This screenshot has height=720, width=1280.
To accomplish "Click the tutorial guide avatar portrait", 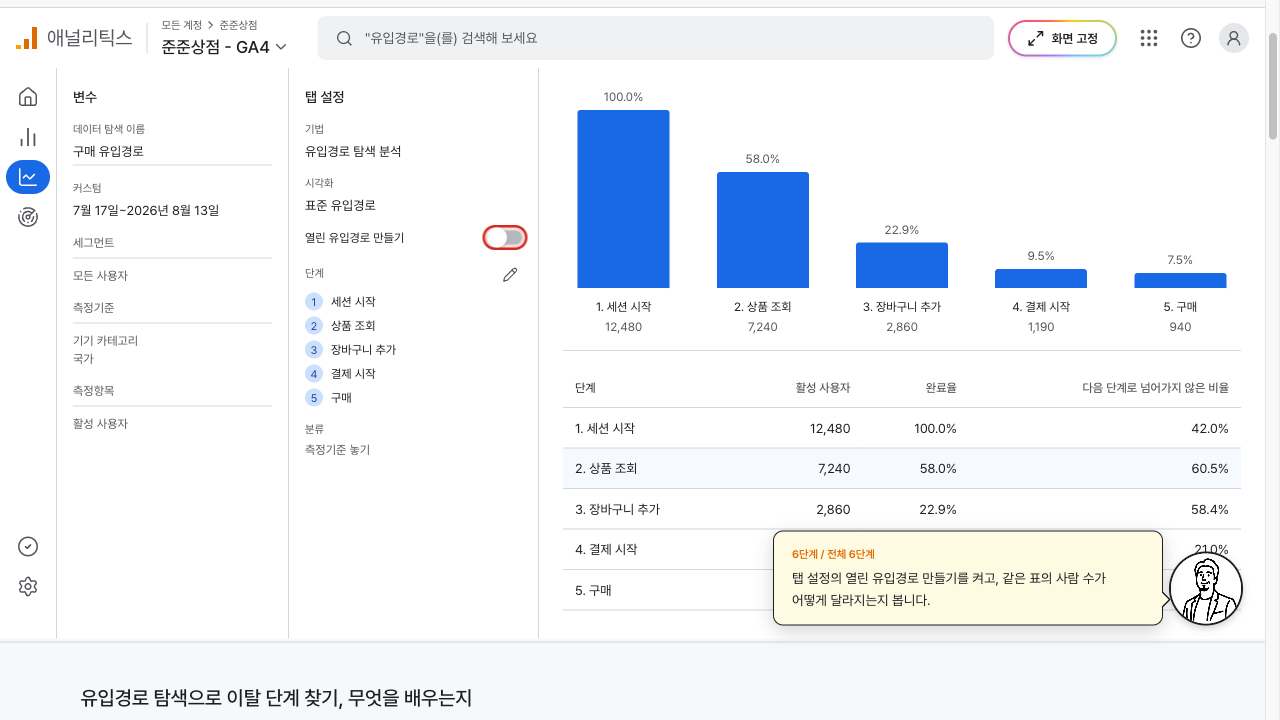I will click(x=1206, y=588).
